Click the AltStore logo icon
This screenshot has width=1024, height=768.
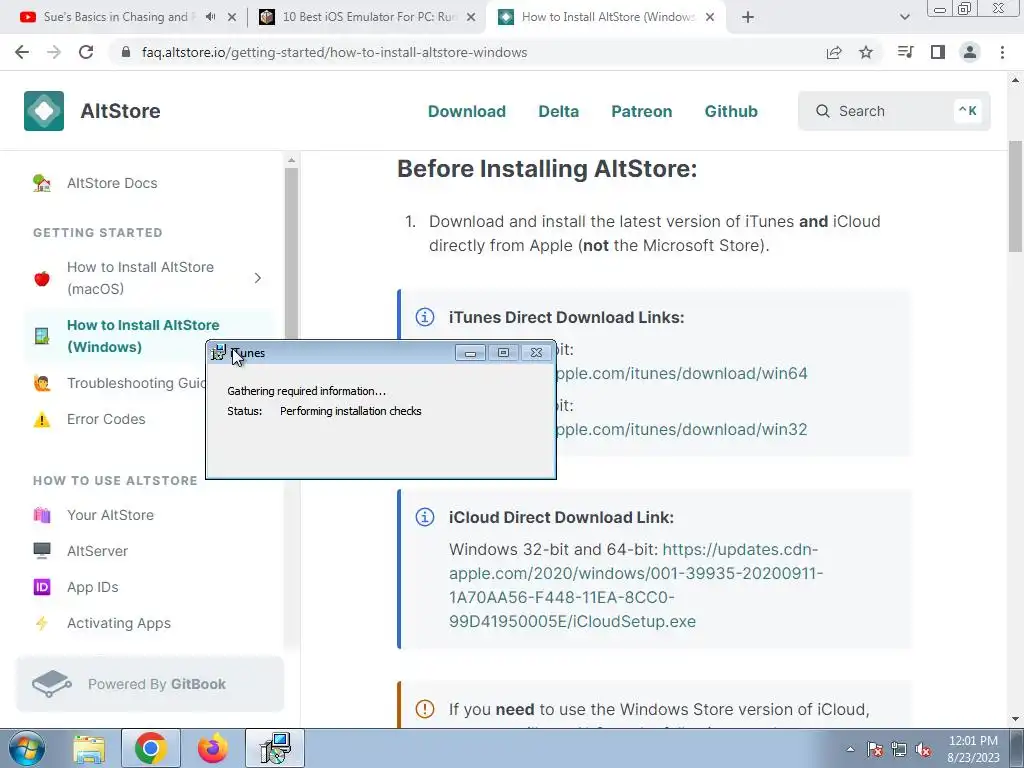(44, 111)
